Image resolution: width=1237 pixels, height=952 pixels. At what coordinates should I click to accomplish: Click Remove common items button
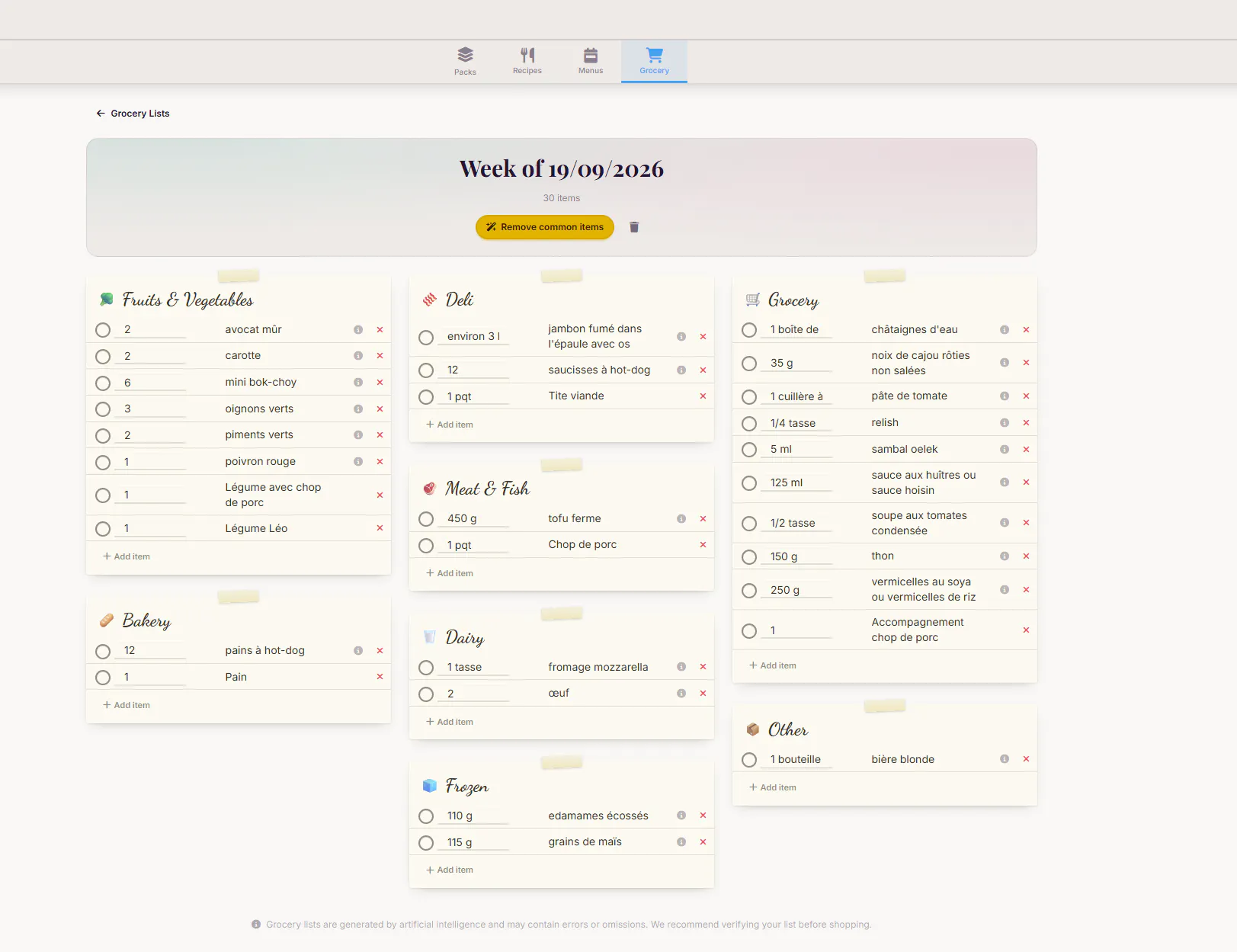pyautogui.click(x=545, y=227)
